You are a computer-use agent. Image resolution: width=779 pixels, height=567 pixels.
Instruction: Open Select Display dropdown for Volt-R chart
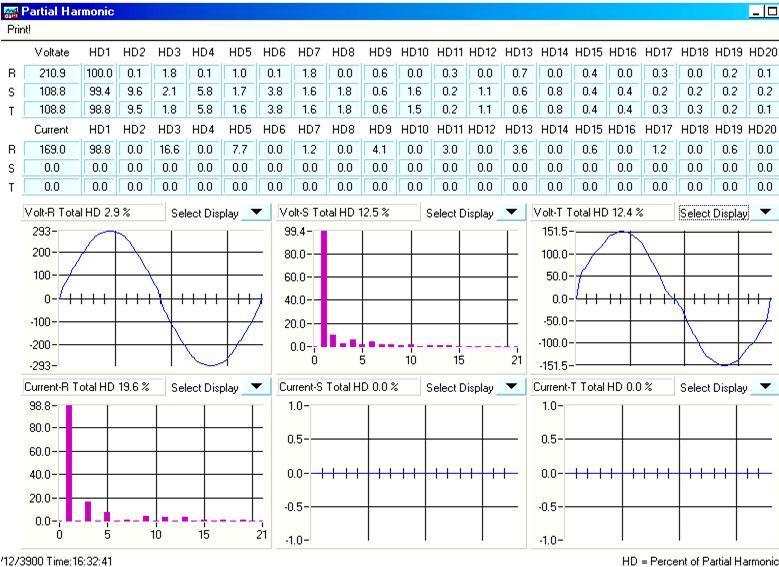(x=257, y=213)
